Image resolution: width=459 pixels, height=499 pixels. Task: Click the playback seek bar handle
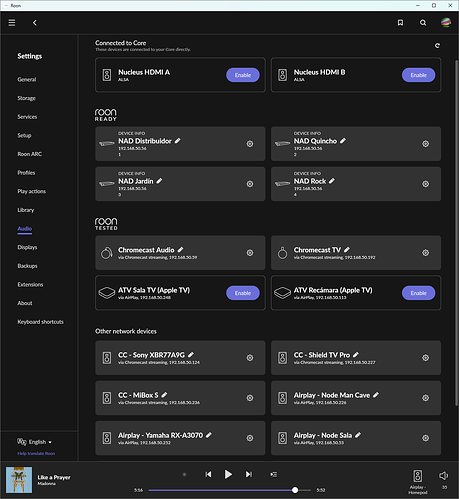click(295, 490)
